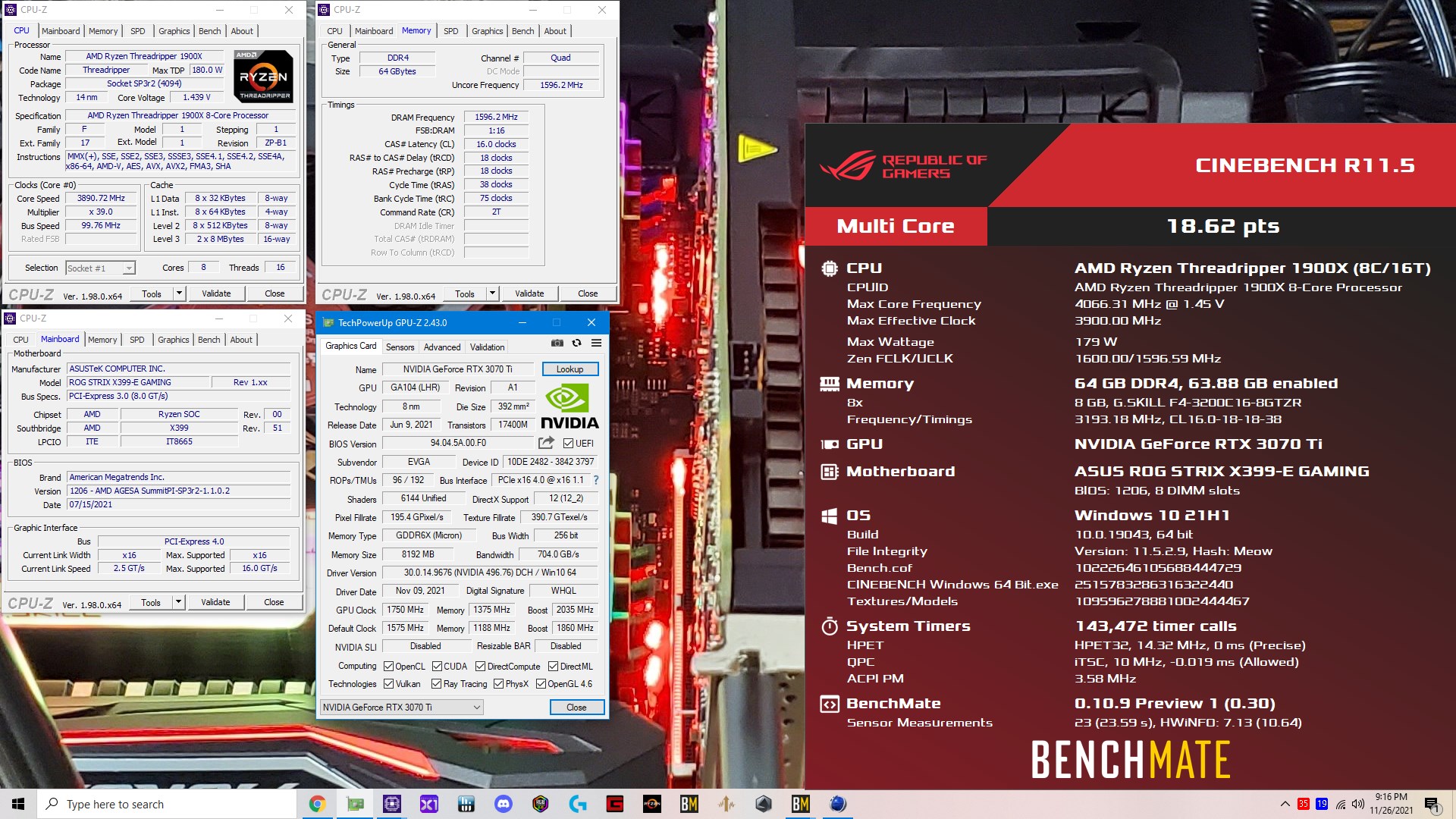1456x819 pixels.
Task: Open Logitech G HUB from taskbar
Action: point(578,804)
